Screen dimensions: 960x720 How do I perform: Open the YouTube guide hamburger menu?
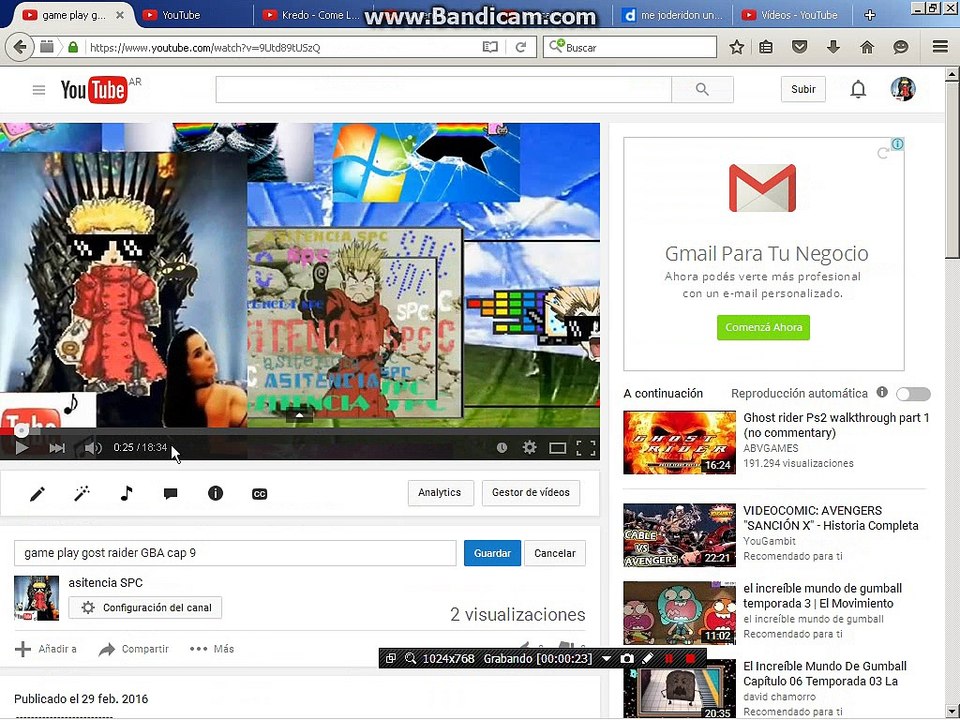pyautogui.click(x=39, y=91)
